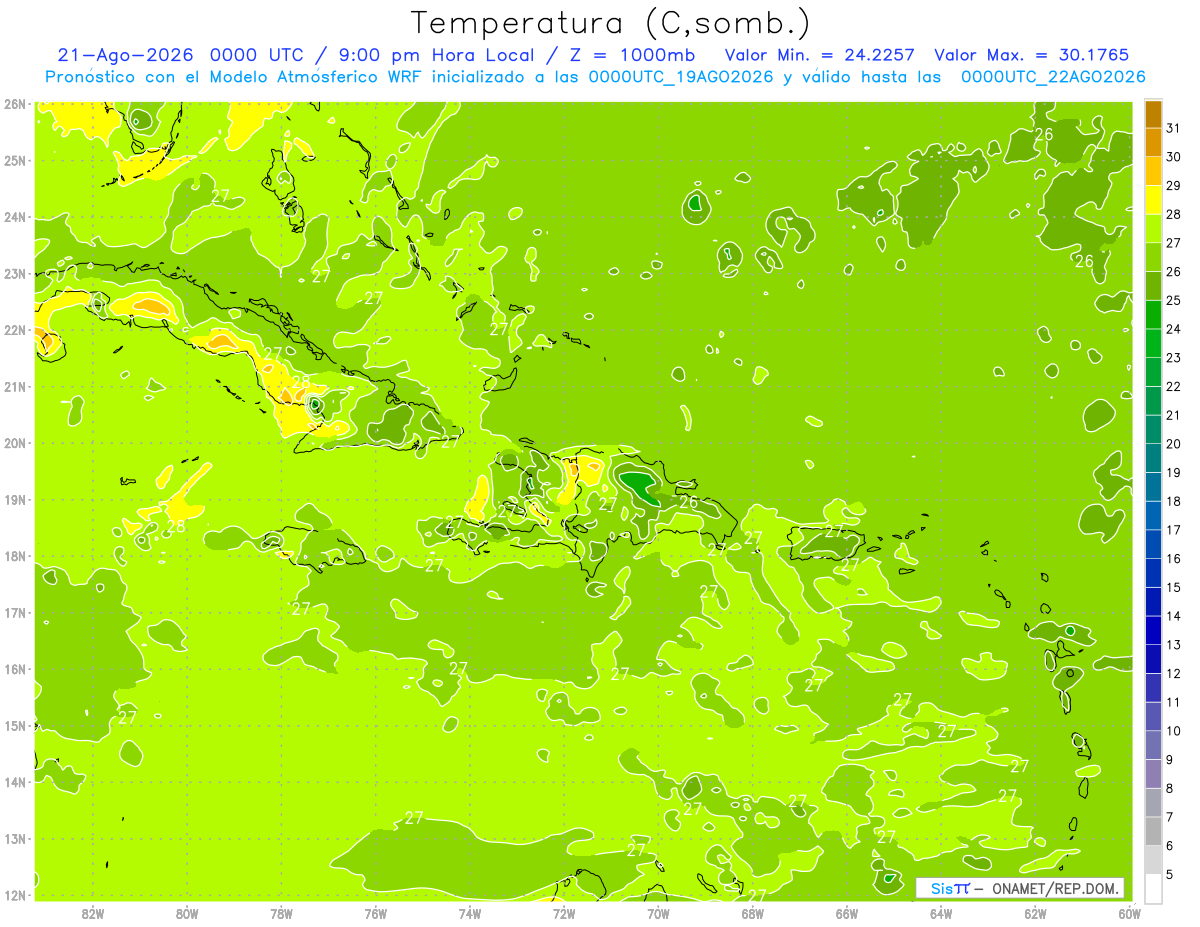Image resolution: width=1200 pixels, height=927 pixels.
Task: Click the color scale value "10"
Action: coord(1173,731)
